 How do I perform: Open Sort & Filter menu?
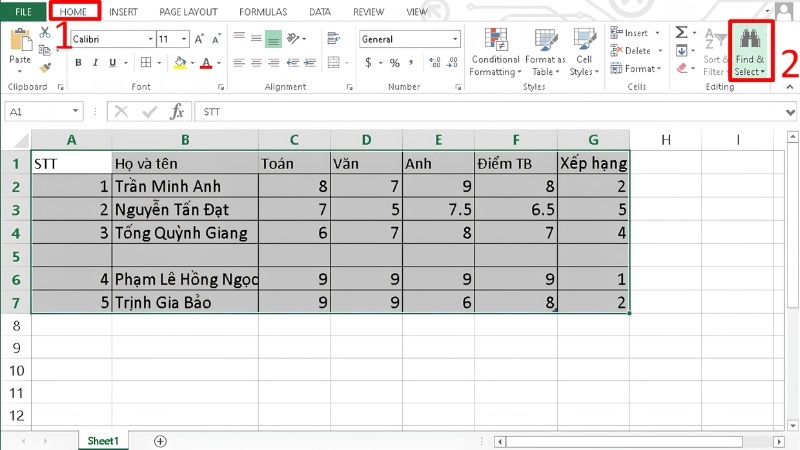(x=715, y=52)
